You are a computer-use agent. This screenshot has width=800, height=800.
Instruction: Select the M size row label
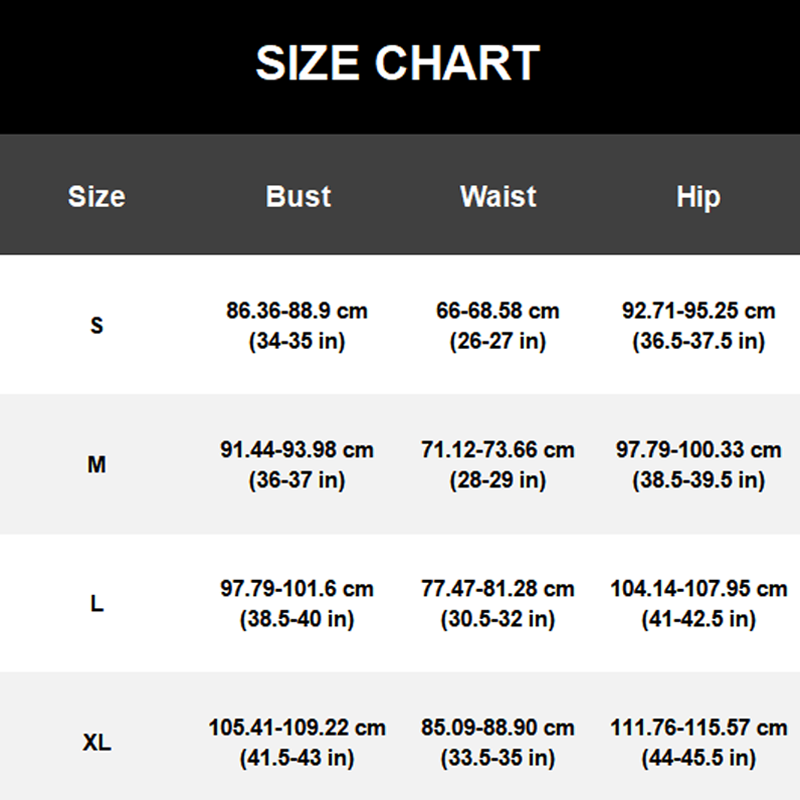96,465
